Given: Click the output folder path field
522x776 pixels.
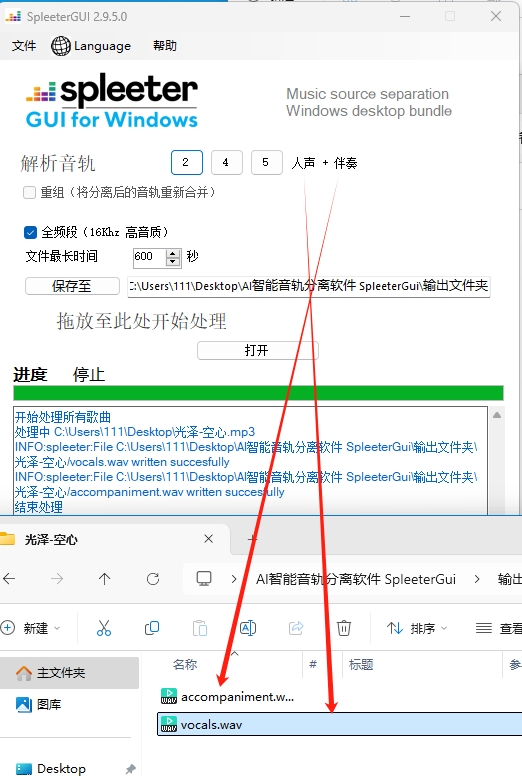Looking at the screenshot, I should point(309,287).
